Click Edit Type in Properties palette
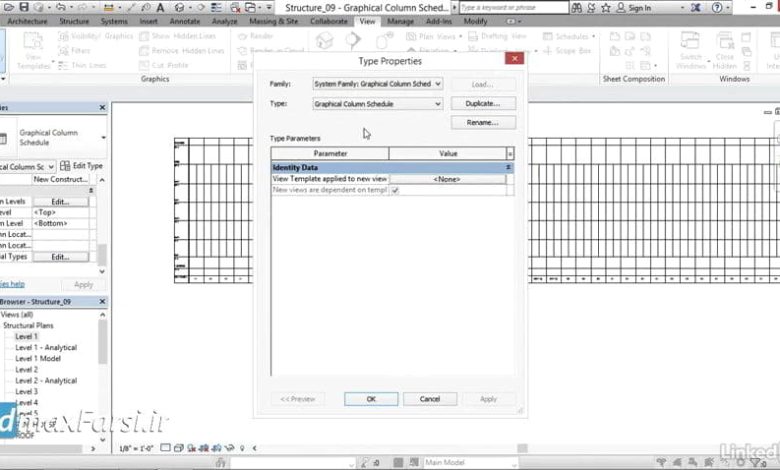This screenshot has width=780, height=470. pyautogui.click(x=81, y=166)
